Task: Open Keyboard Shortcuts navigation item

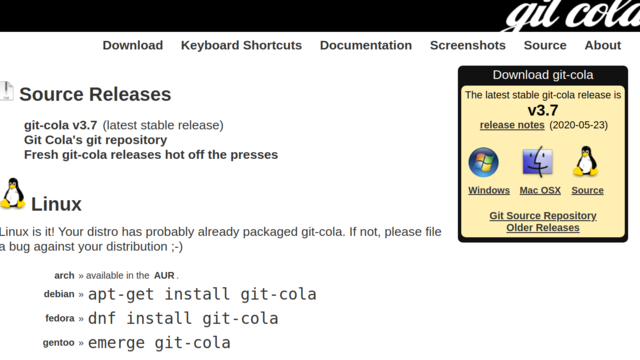Action: (241, 45)
